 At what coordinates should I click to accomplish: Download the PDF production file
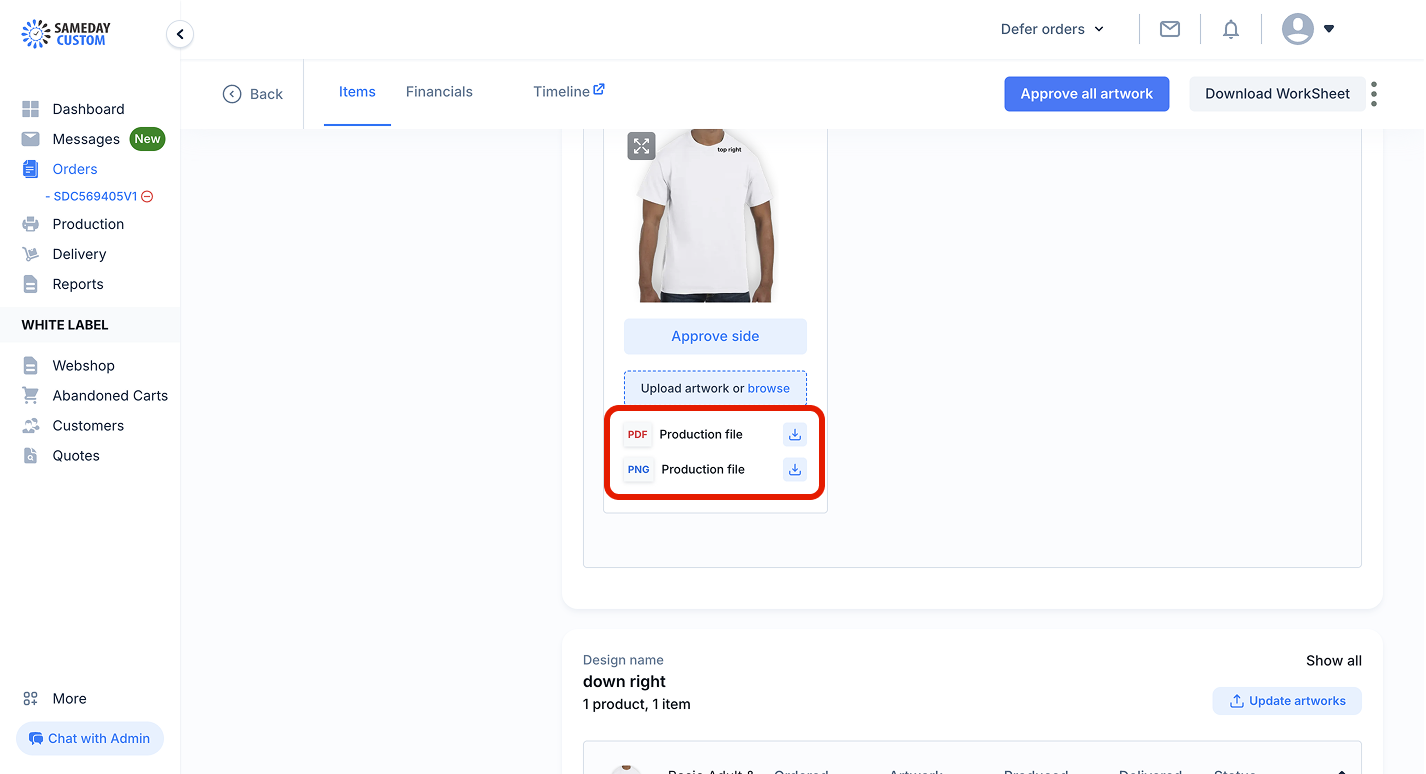(795, 435)
